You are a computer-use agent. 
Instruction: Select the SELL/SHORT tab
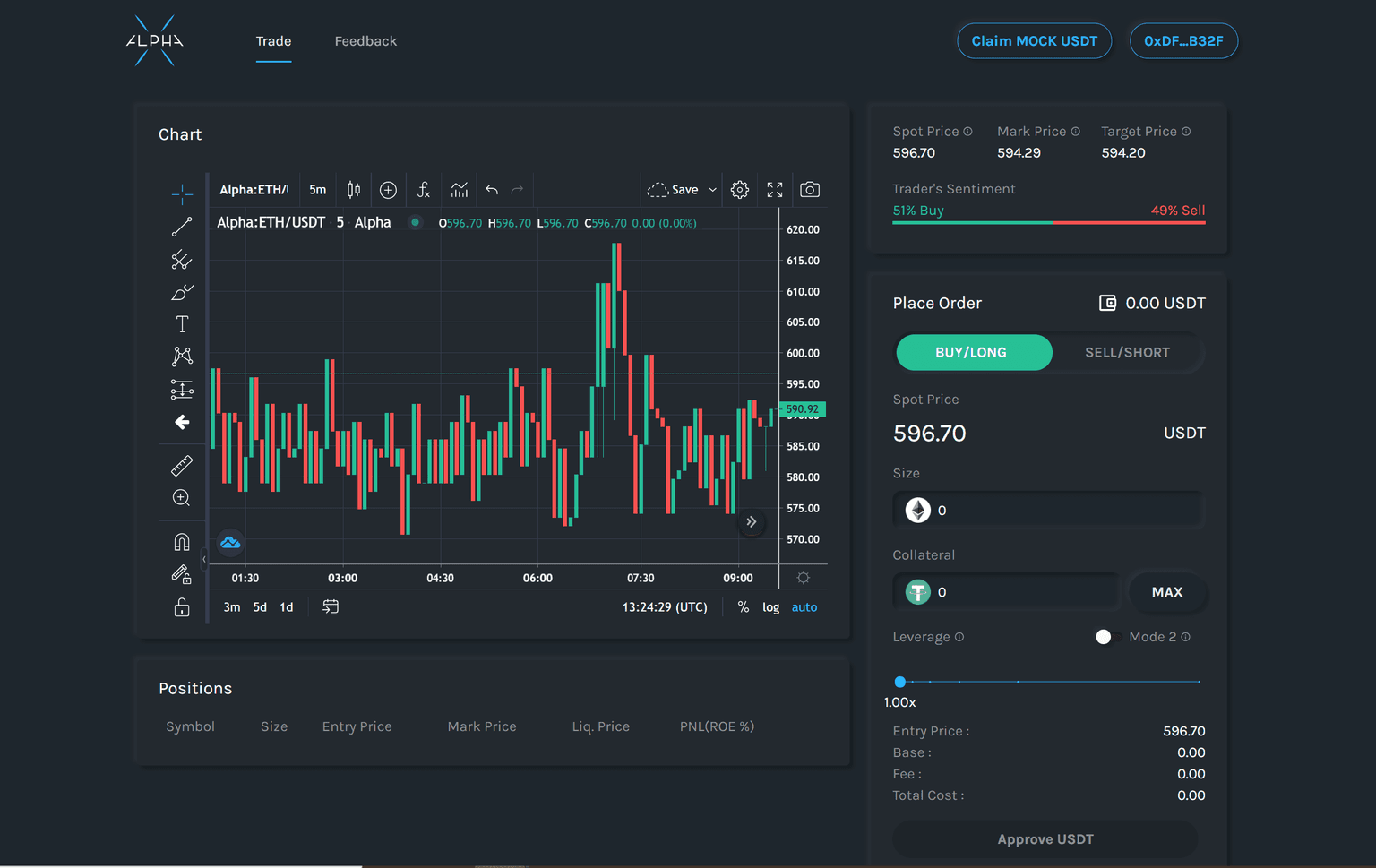1127,353
